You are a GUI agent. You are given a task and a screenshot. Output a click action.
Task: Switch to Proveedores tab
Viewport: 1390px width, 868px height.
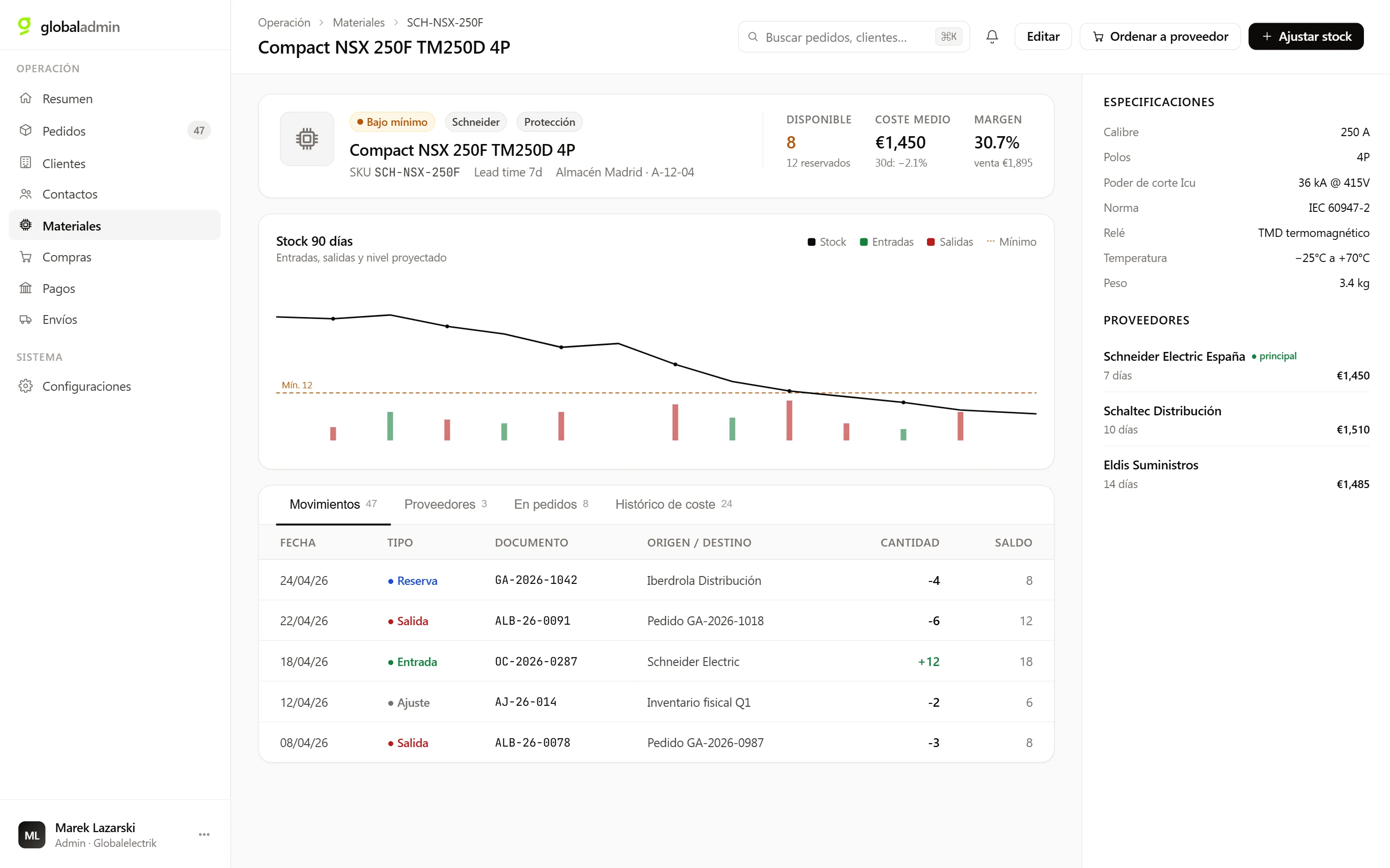pyautogui.click(x=445, y=504)
